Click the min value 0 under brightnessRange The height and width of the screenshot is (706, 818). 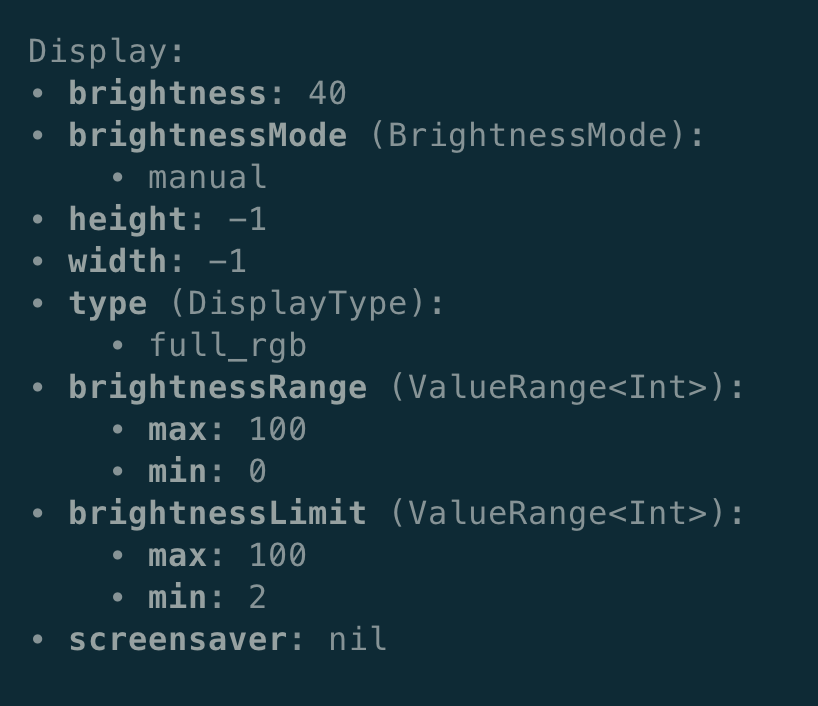click(x=257, y=471)
